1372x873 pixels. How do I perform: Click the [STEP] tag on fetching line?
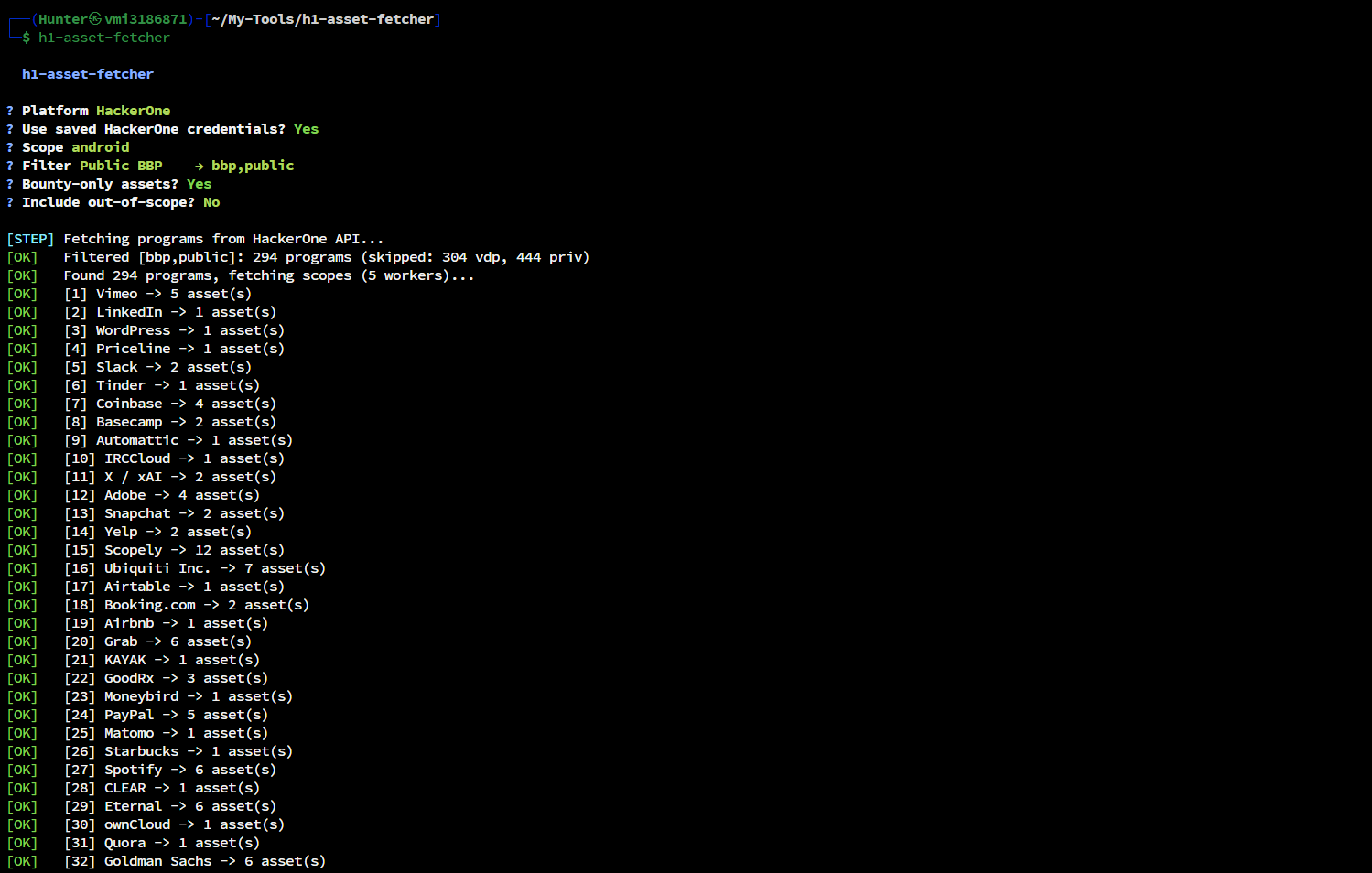tap(30, 239)
